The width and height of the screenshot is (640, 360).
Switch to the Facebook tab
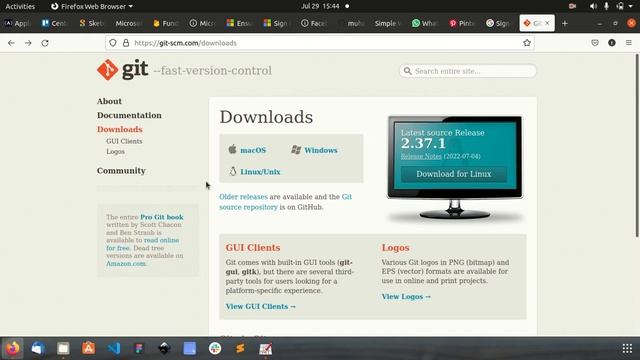pyautogui.click(x=313, y=23)
